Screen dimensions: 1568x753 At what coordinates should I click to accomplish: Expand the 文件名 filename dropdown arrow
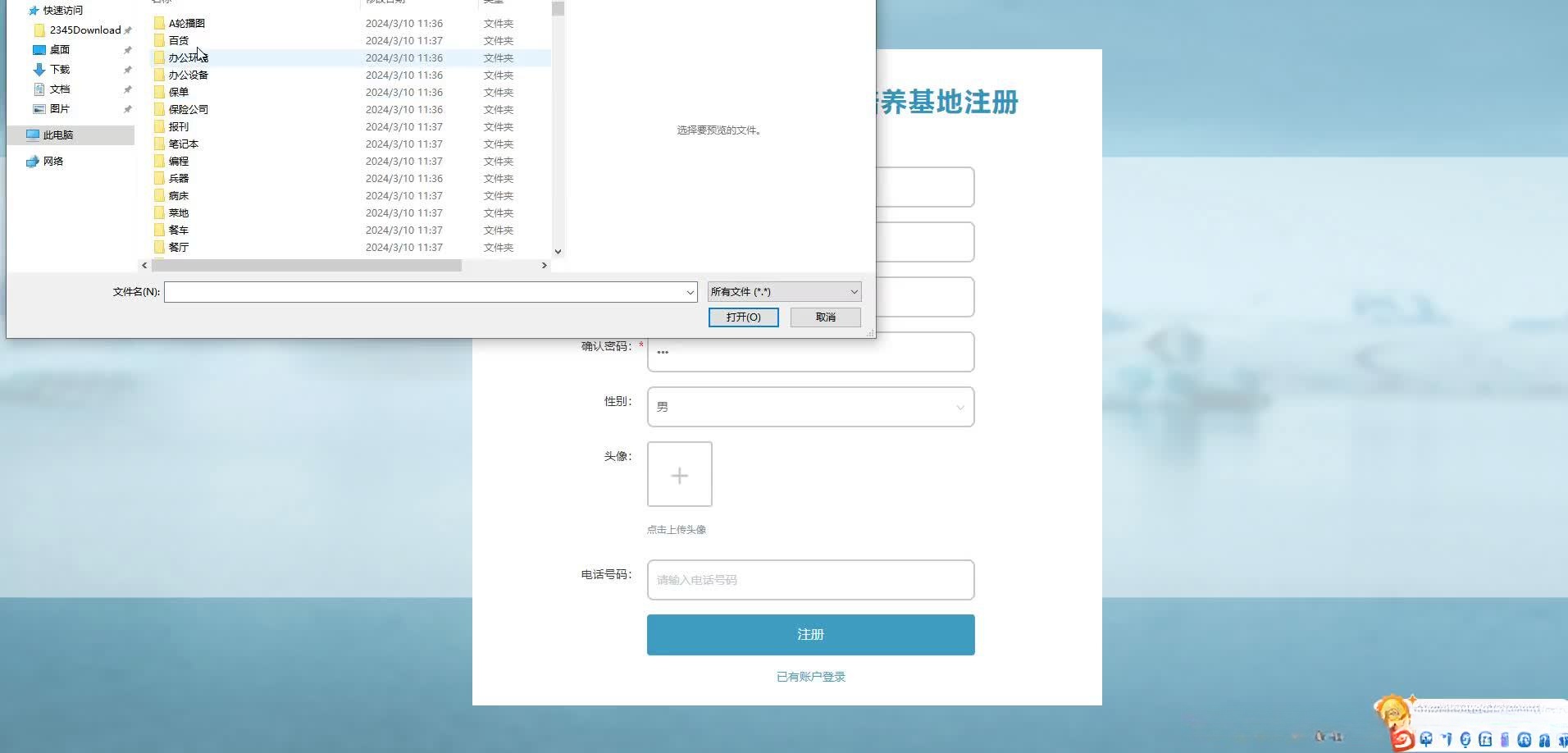coord(690,291)
